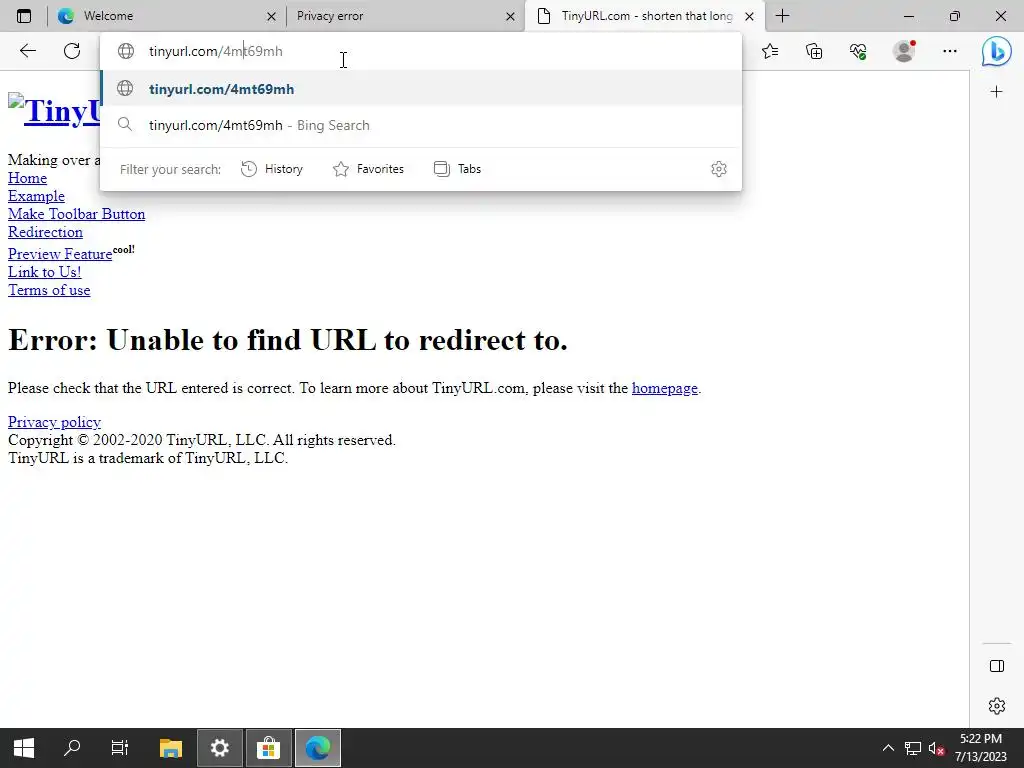Open Microsoft Store from the taskbar
The height and width of the screenshot is (768, 1024).
coord(268,748)
